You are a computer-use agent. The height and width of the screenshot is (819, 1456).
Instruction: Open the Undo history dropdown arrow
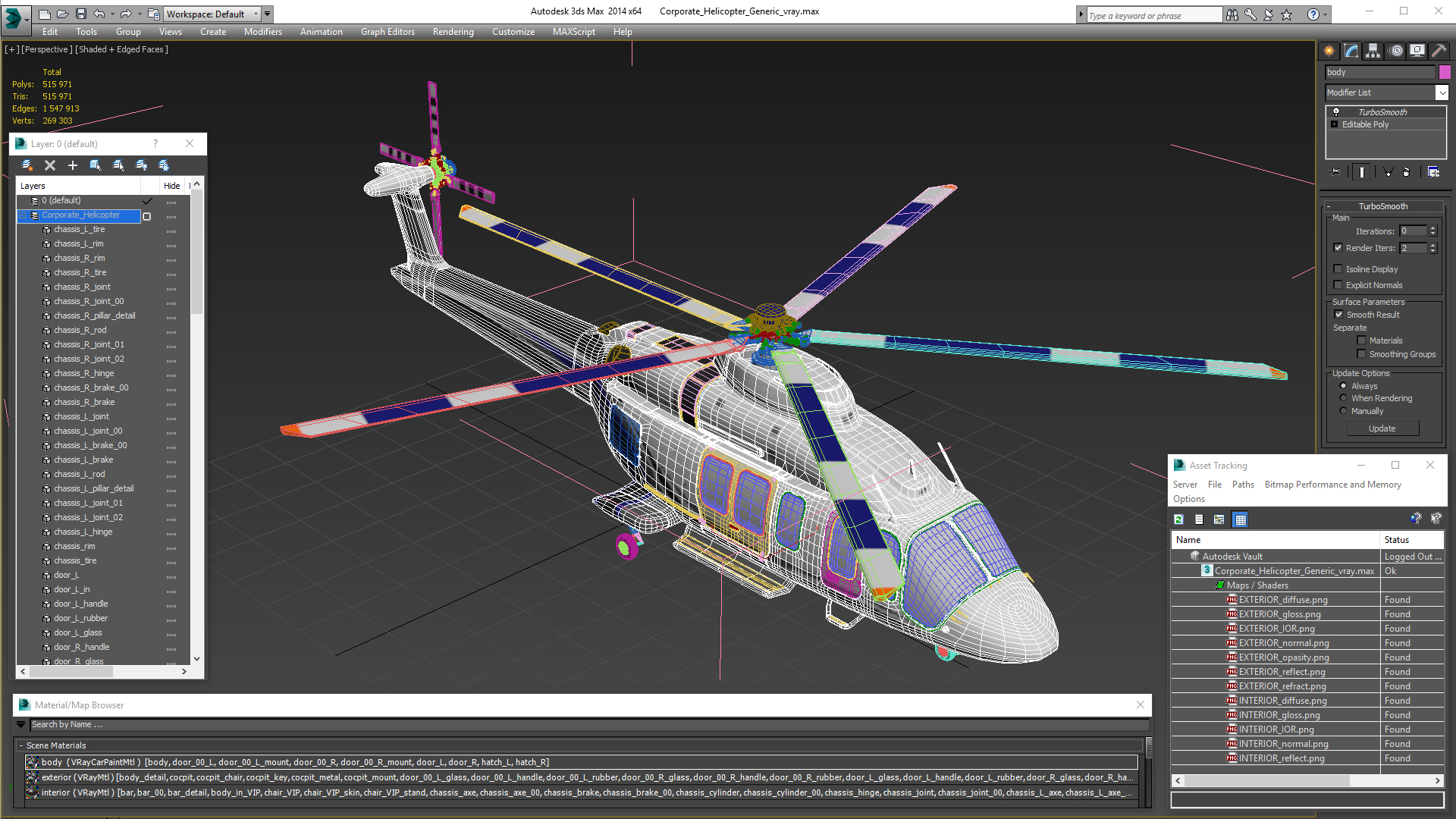click(x=112, y=14)
